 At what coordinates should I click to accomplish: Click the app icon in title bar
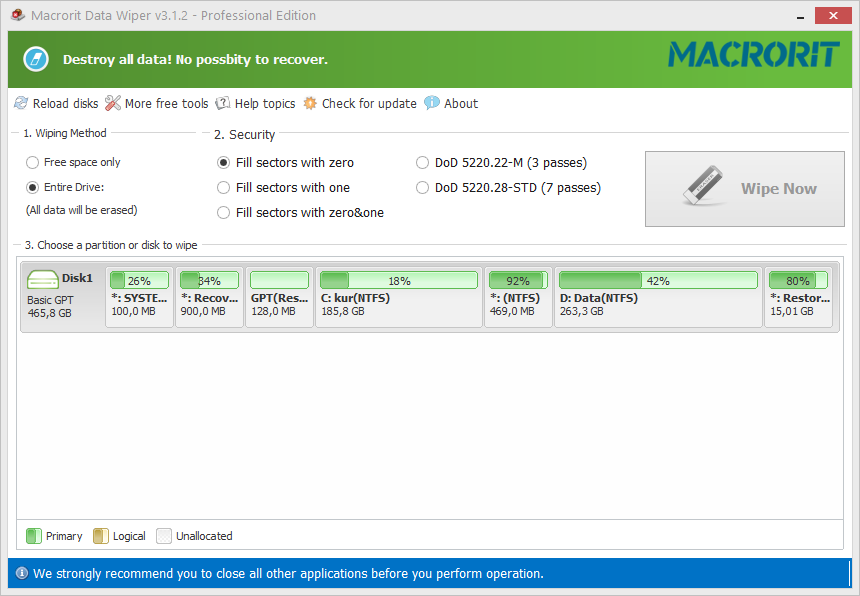point(18,15)
